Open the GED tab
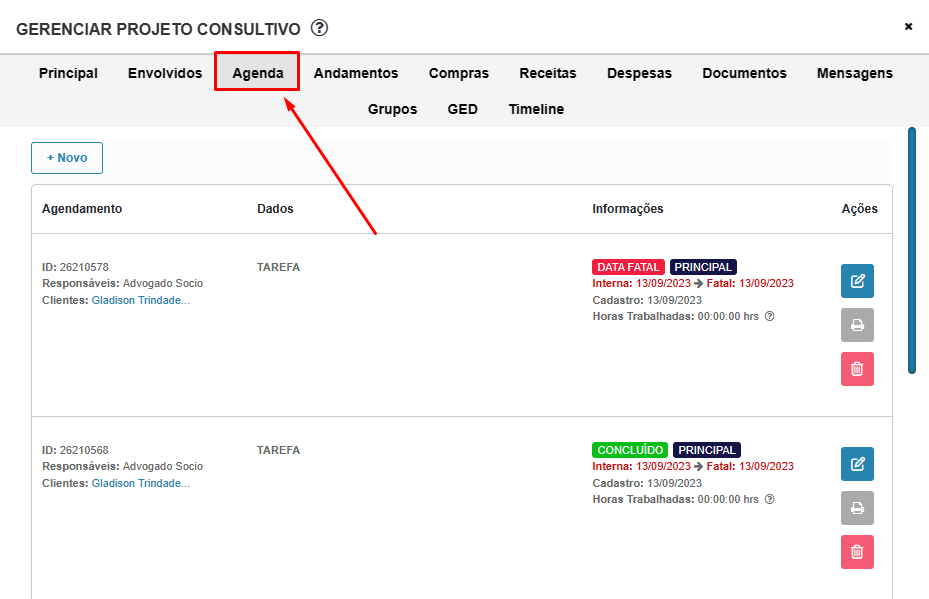929x599 pixels. tap(462, 109)
